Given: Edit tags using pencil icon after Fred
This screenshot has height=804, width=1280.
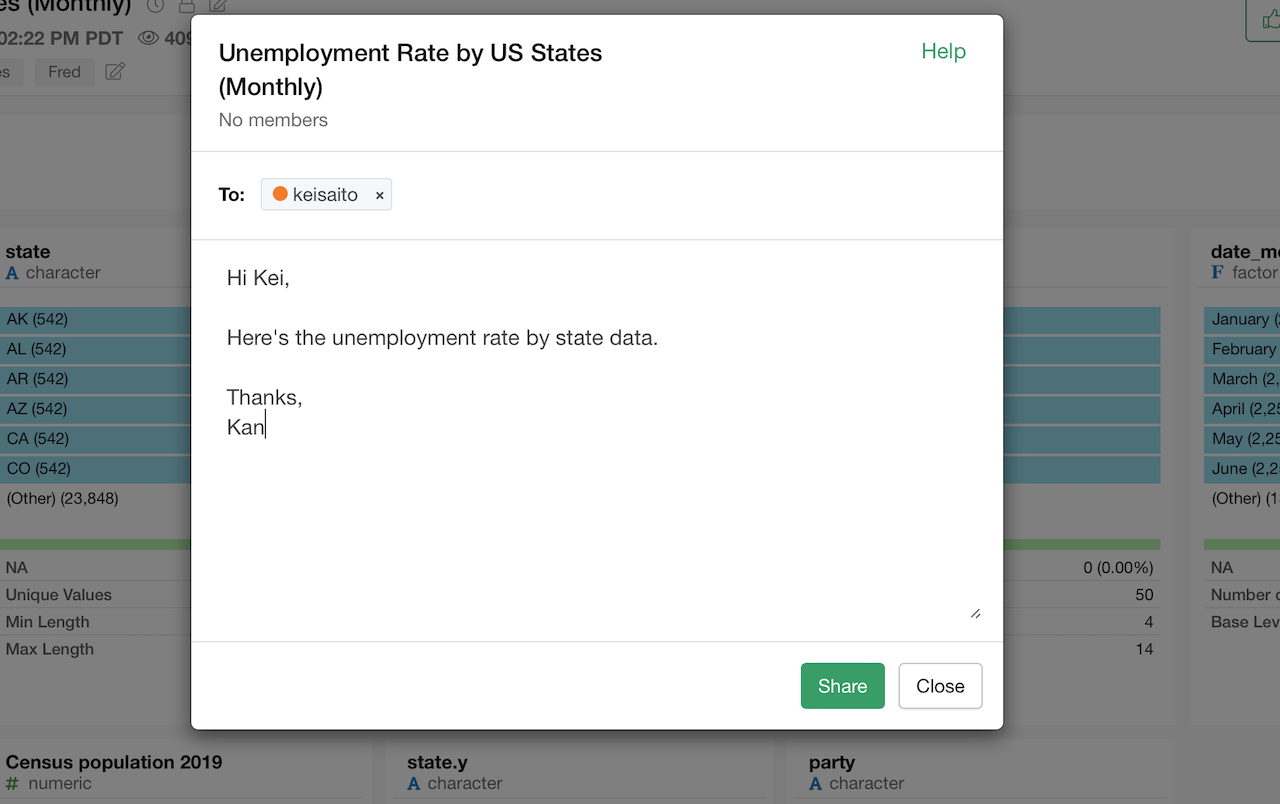Looking at the screenshot, I should click(115, 72).
